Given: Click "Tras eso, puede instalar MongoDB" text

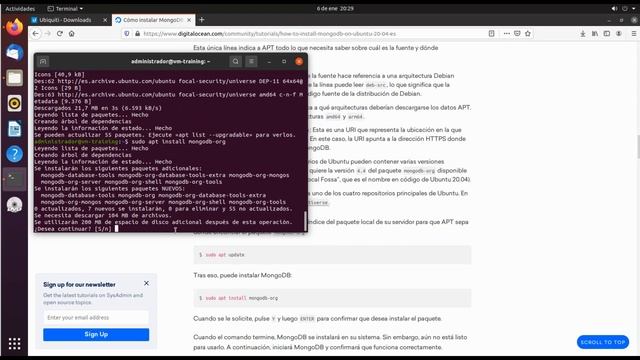Looking at the screenshot, I should [242, 275].
